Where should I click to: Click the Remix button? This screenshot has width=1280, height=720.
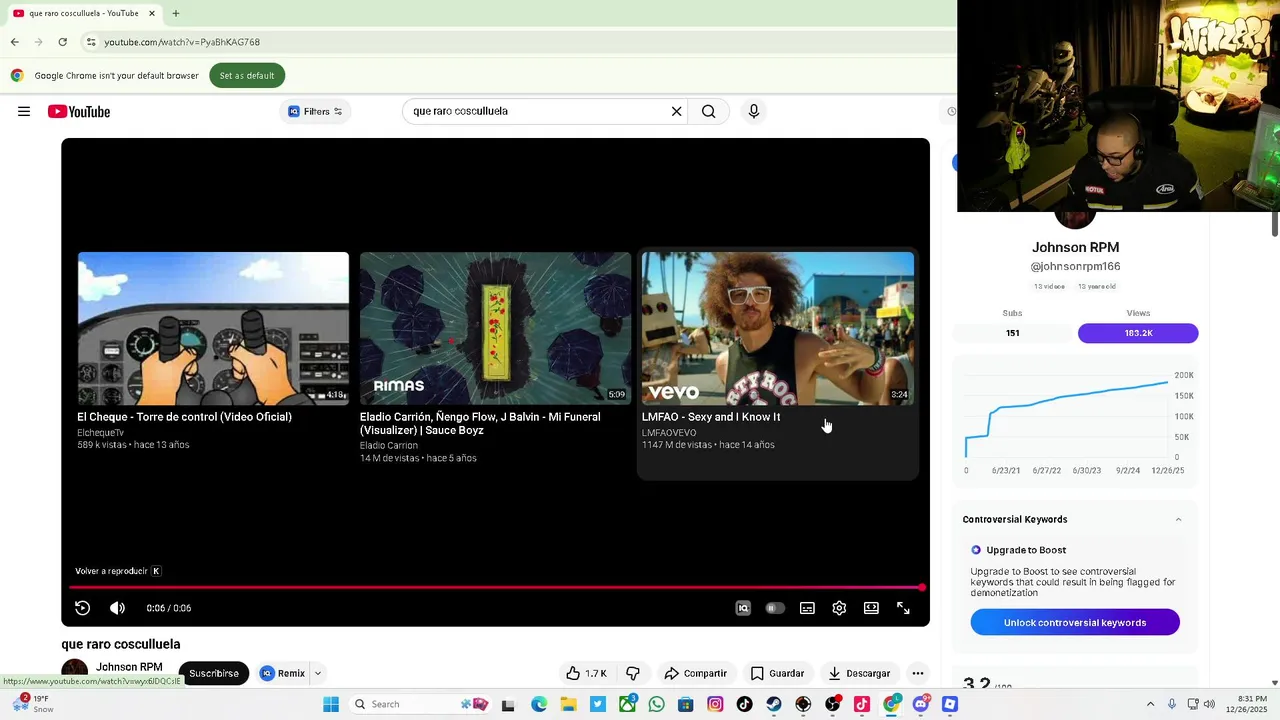point(282,673)
